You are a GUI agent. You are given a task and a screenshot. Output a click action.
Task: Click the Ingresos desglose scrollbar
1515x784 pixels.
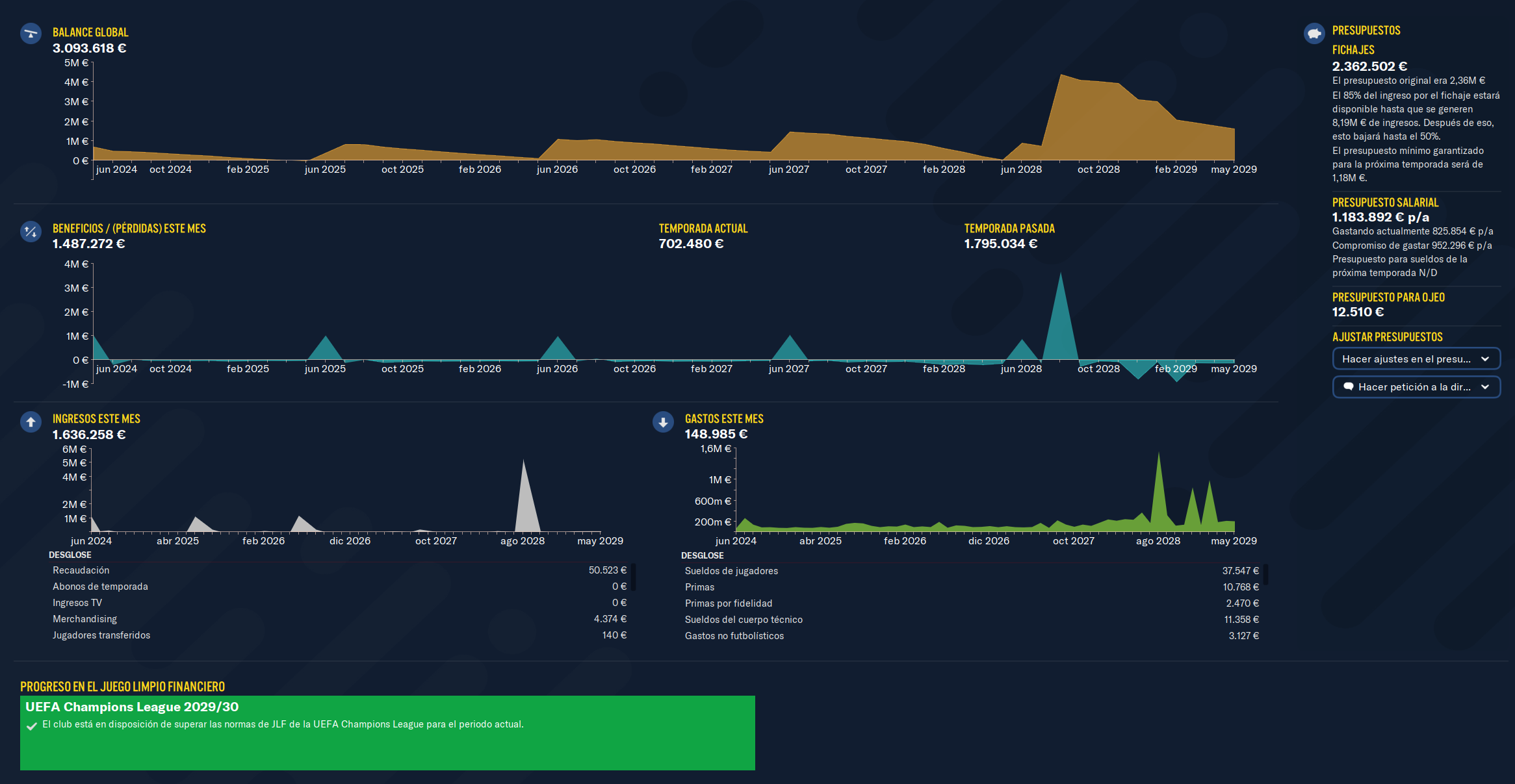pos(633,577)
